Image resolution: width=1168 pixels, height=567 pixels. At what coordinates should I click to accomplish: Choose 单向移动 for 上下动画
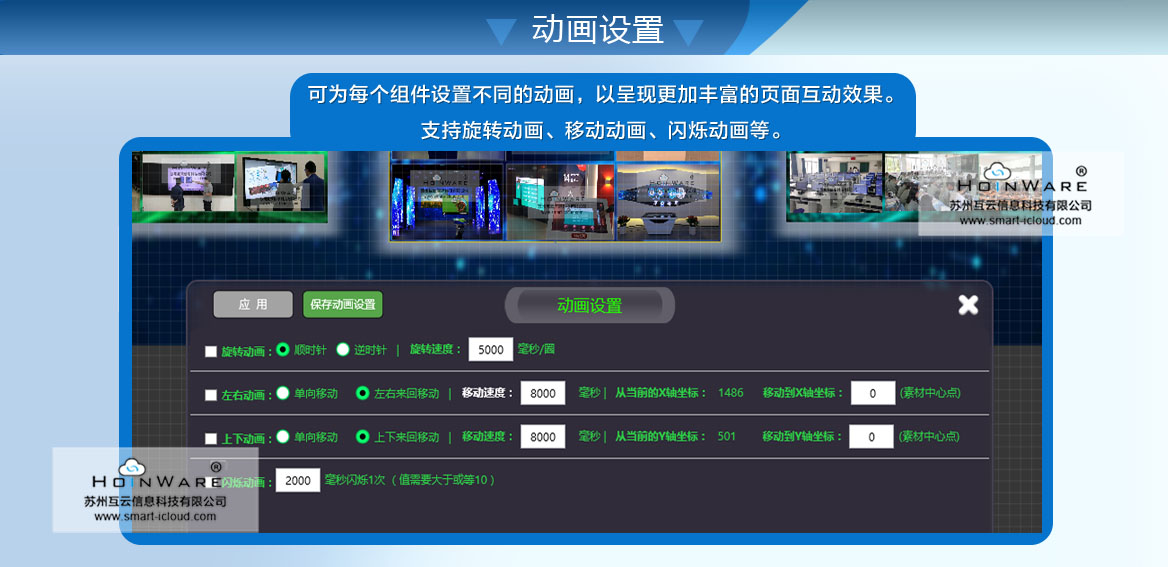click(x=283, y=437)
